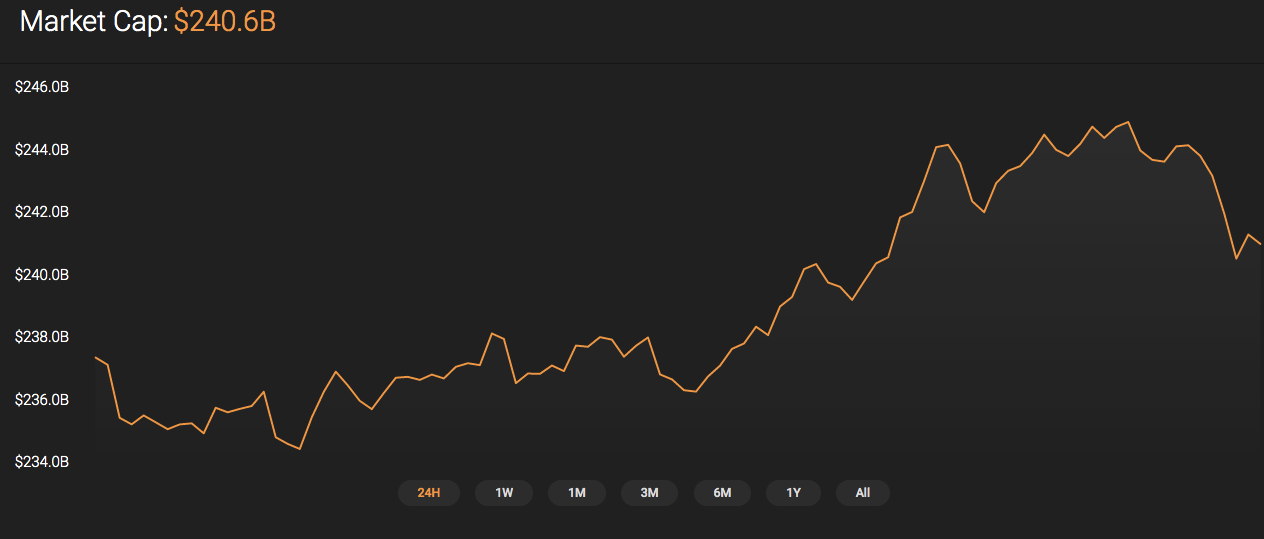Click the $246.0B axis label
Viewport: 1264px width, 539px height.
pyautogui.click(x=42, y=88)
